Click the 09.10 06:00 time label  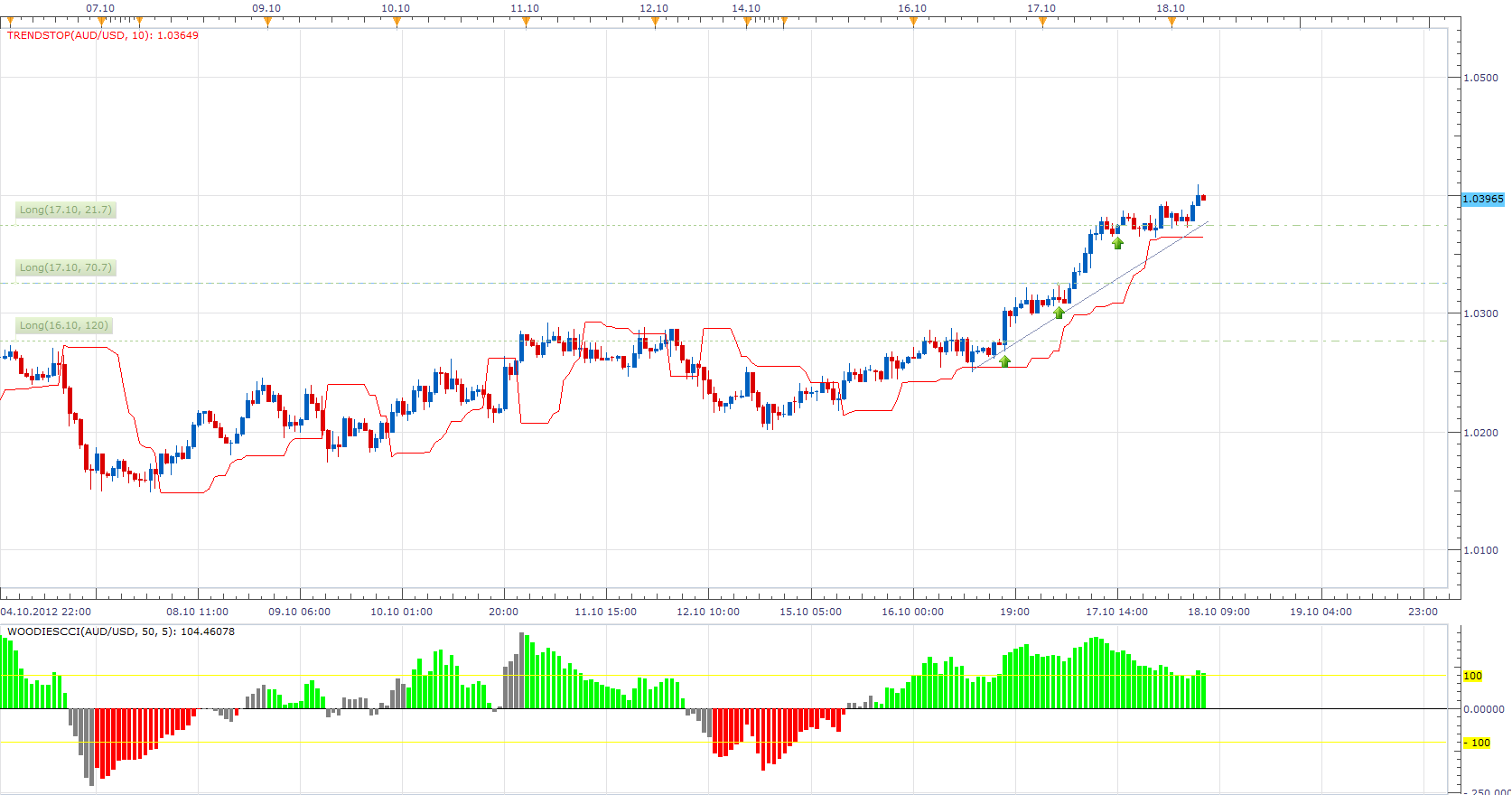(299, 612)
